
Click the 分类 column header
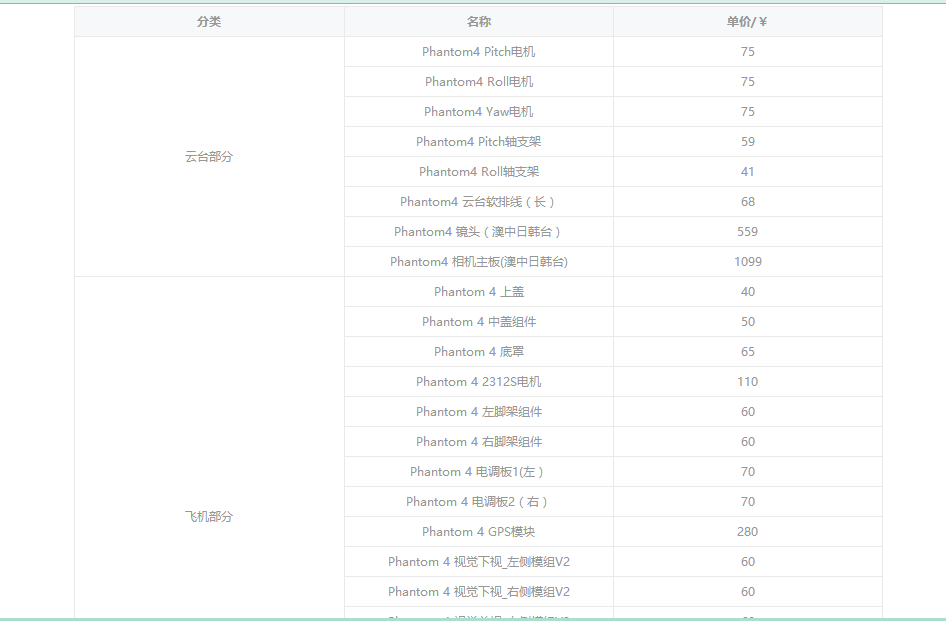[209, 22]
